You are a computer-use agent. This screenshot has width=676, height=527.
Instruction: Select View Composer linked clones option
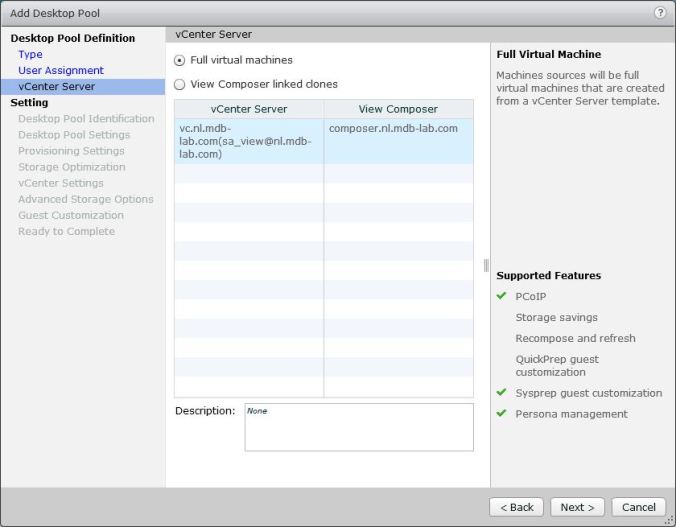(x=180, y=84)
